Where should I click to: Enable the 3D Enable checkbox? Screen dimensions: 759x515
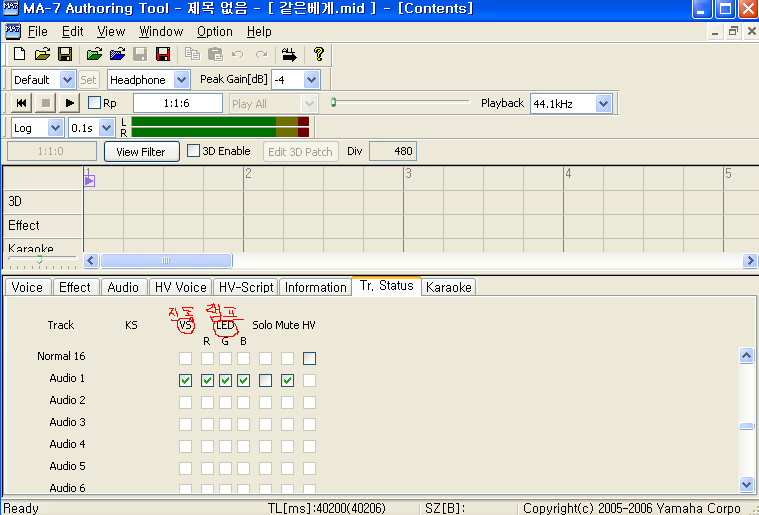(x=193, y=151)
